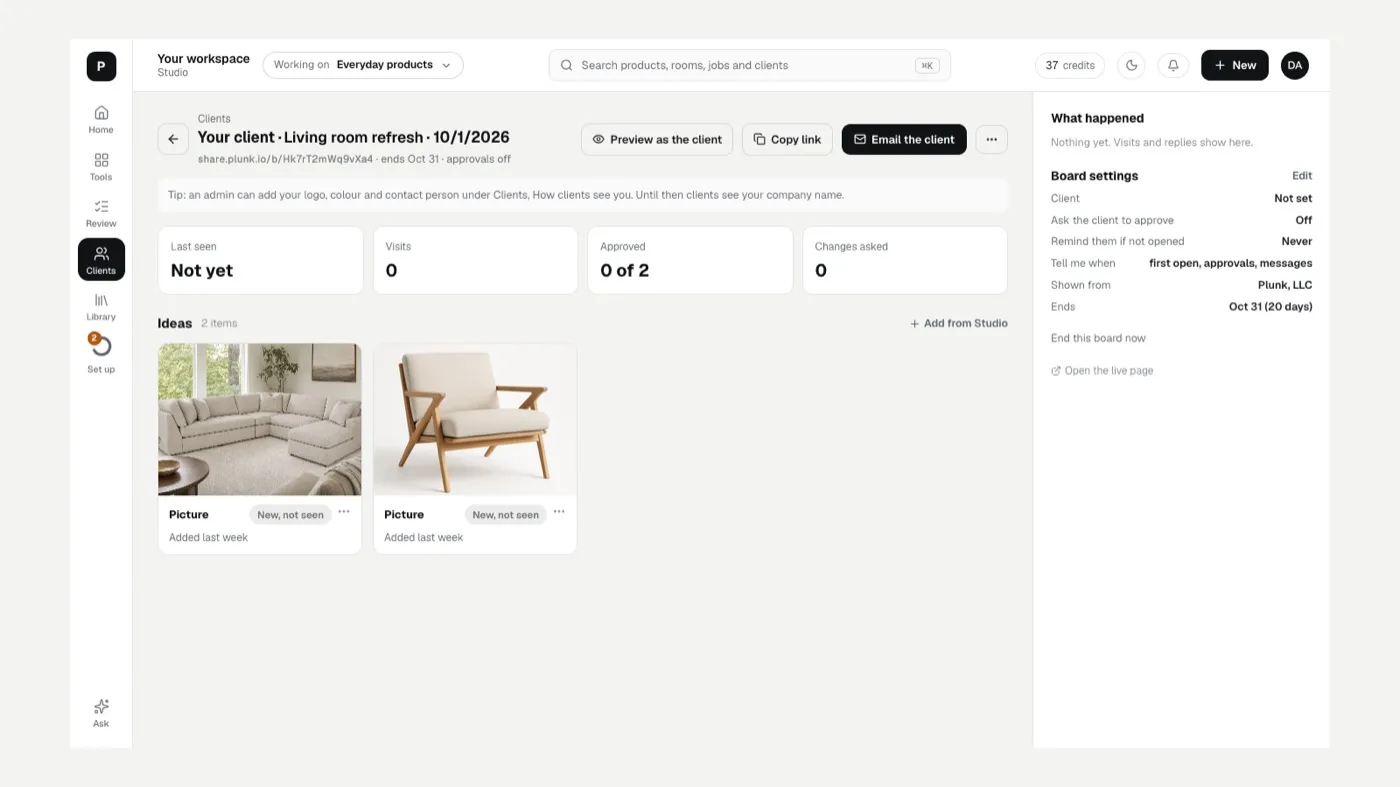Open the live page link
This screenshot has height=787, width=1400.
pos(1102,370)
